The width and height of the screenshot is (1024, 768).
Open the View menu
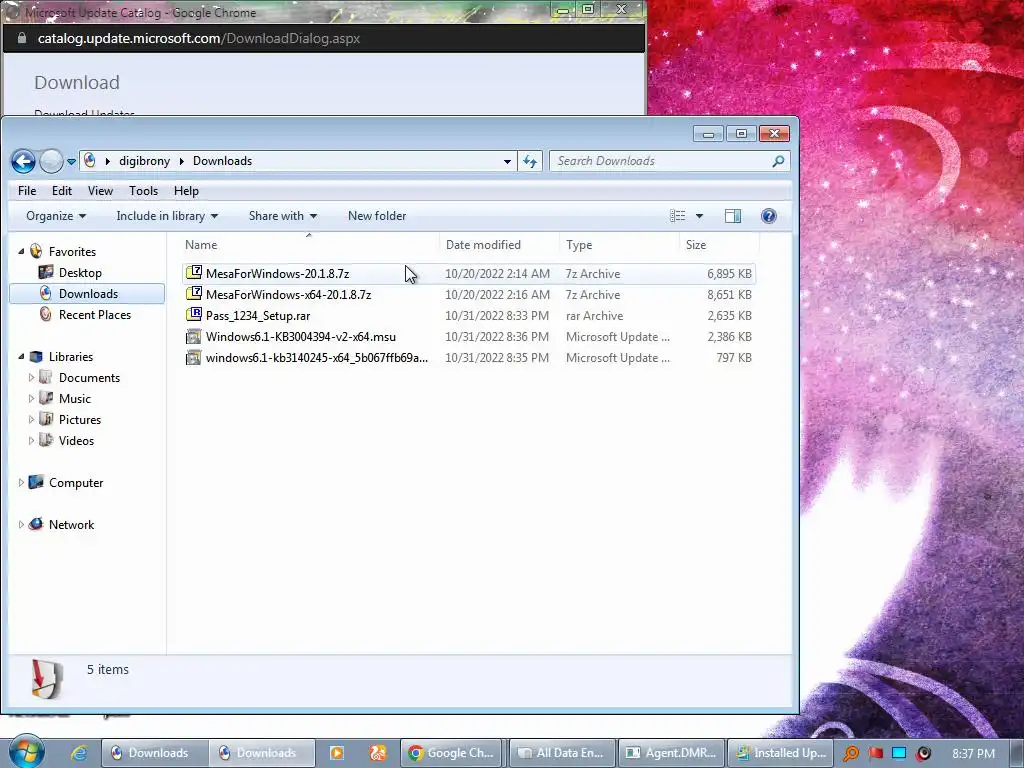pos(100,191)
